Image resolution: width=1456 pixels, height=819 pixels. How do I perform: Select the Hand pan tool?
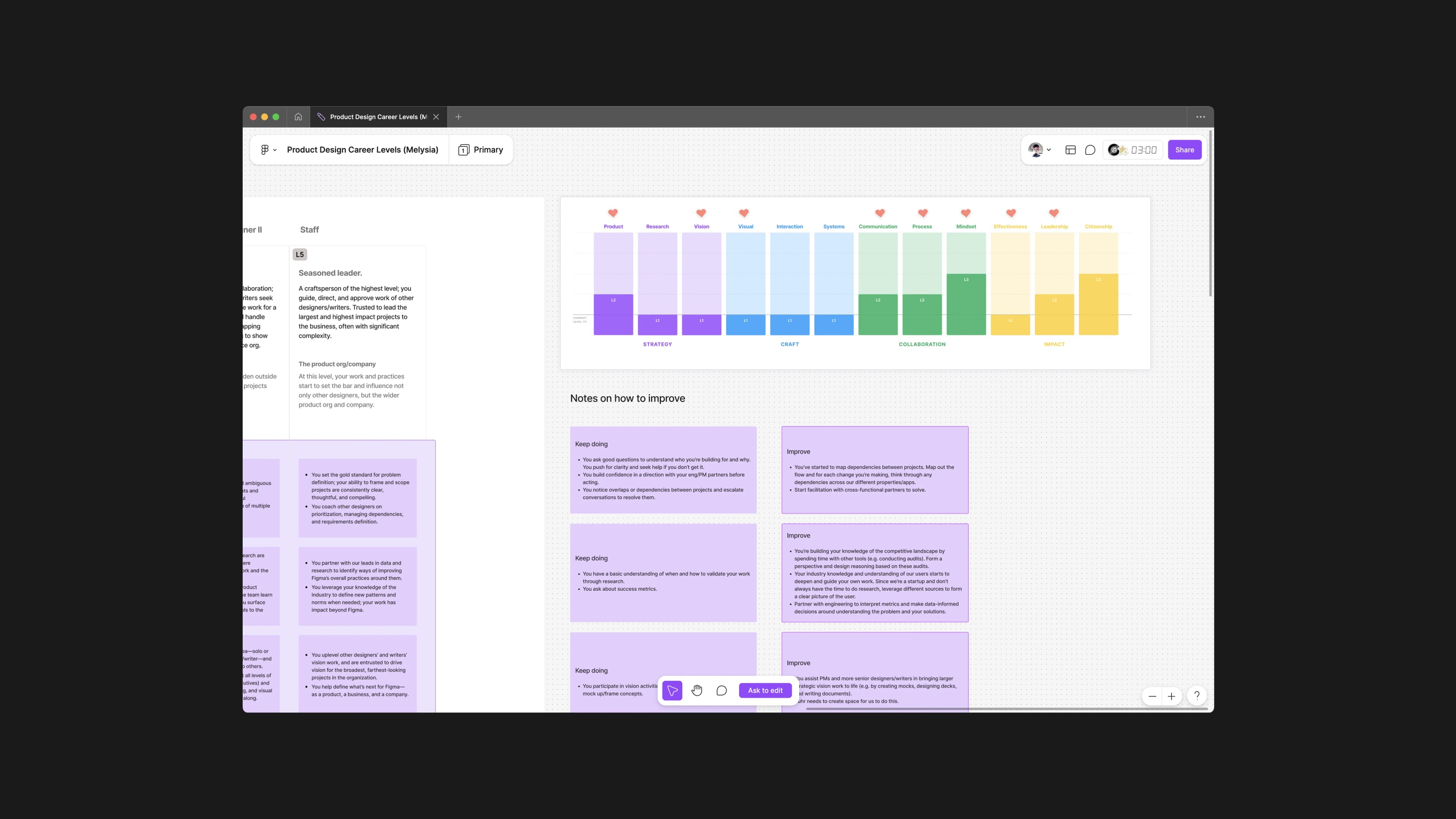pos(697,690)
